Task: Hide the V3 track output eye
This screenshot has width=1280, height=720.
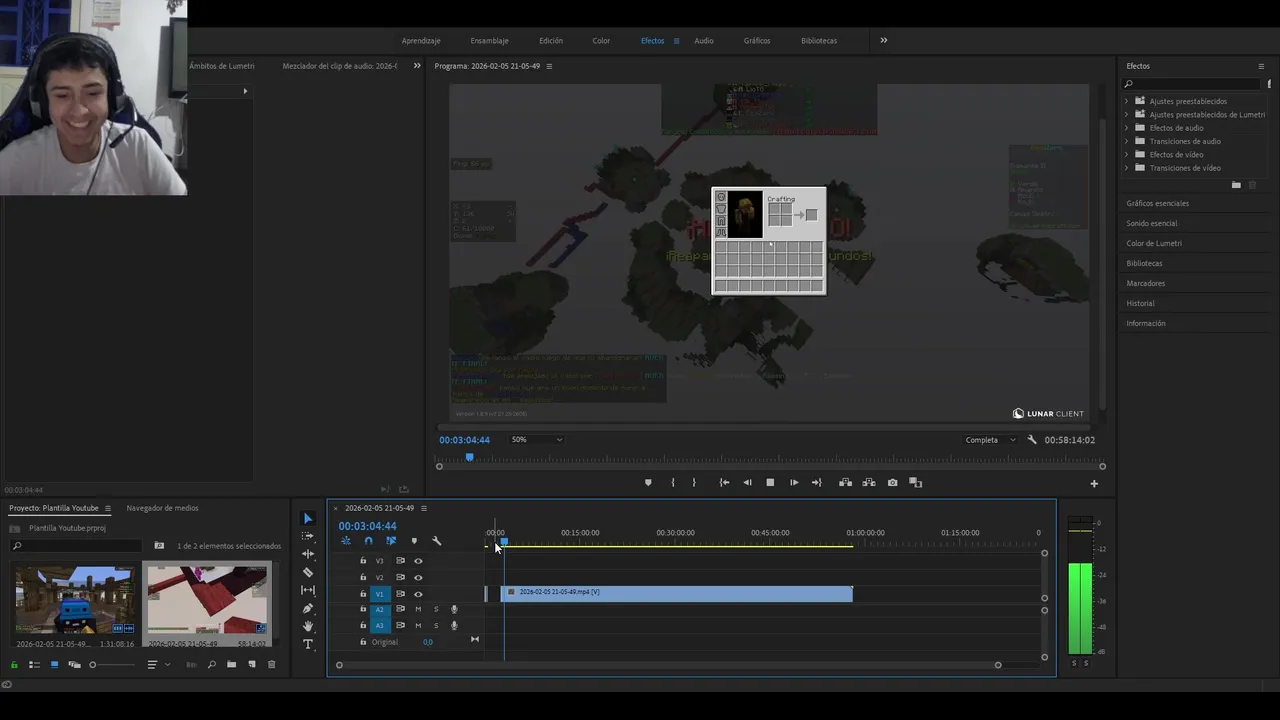Action: pyautogui.click(x=418, y=561)
